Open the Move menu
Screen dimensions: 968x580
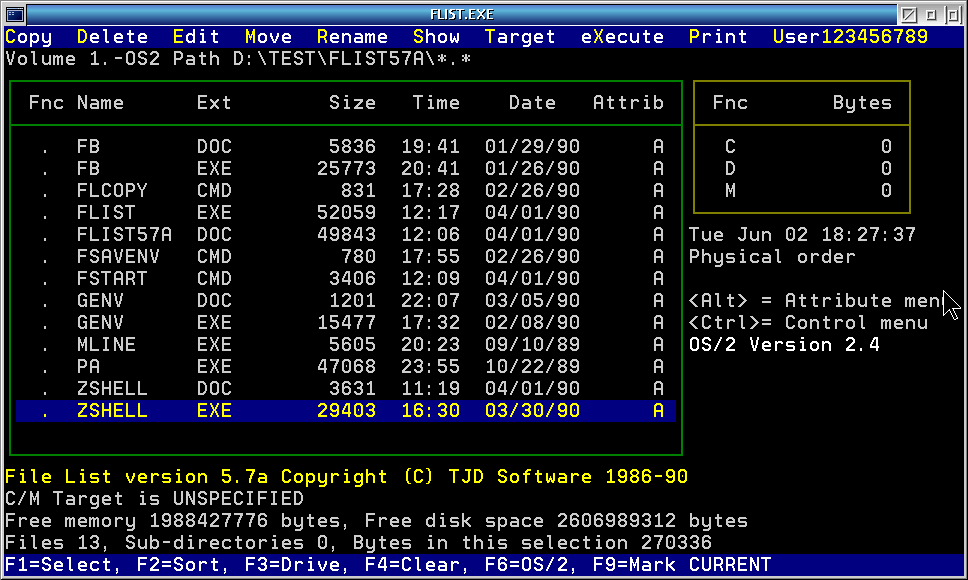[269, 37]
